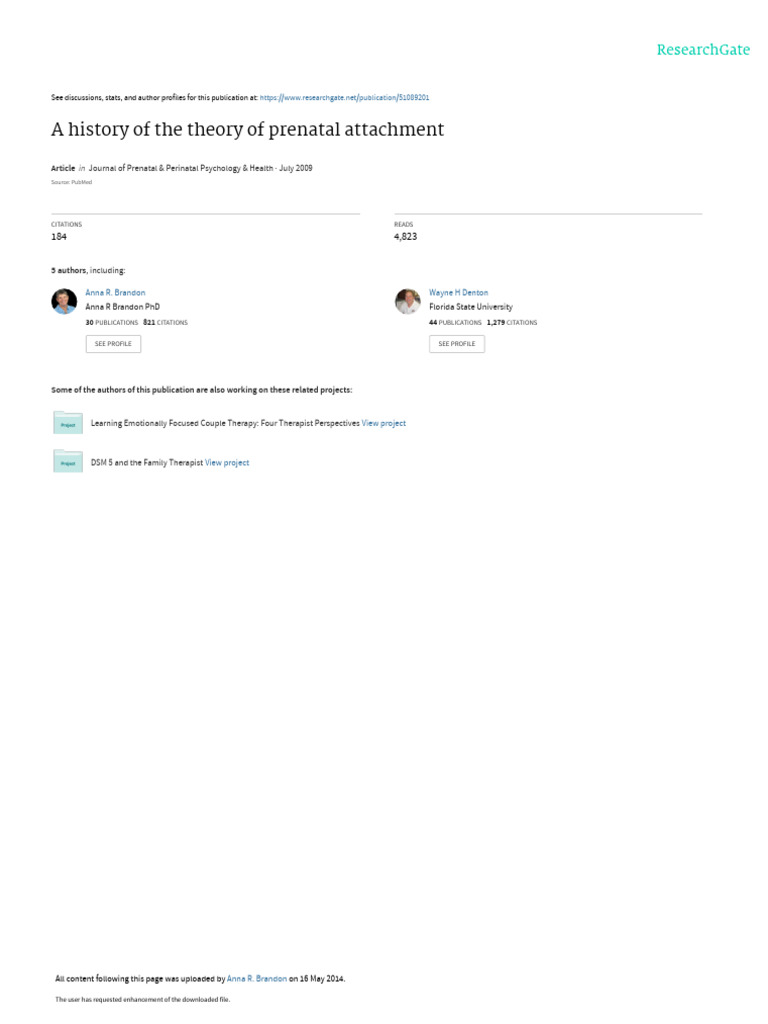Click the citations count 184

coord(59,237)
